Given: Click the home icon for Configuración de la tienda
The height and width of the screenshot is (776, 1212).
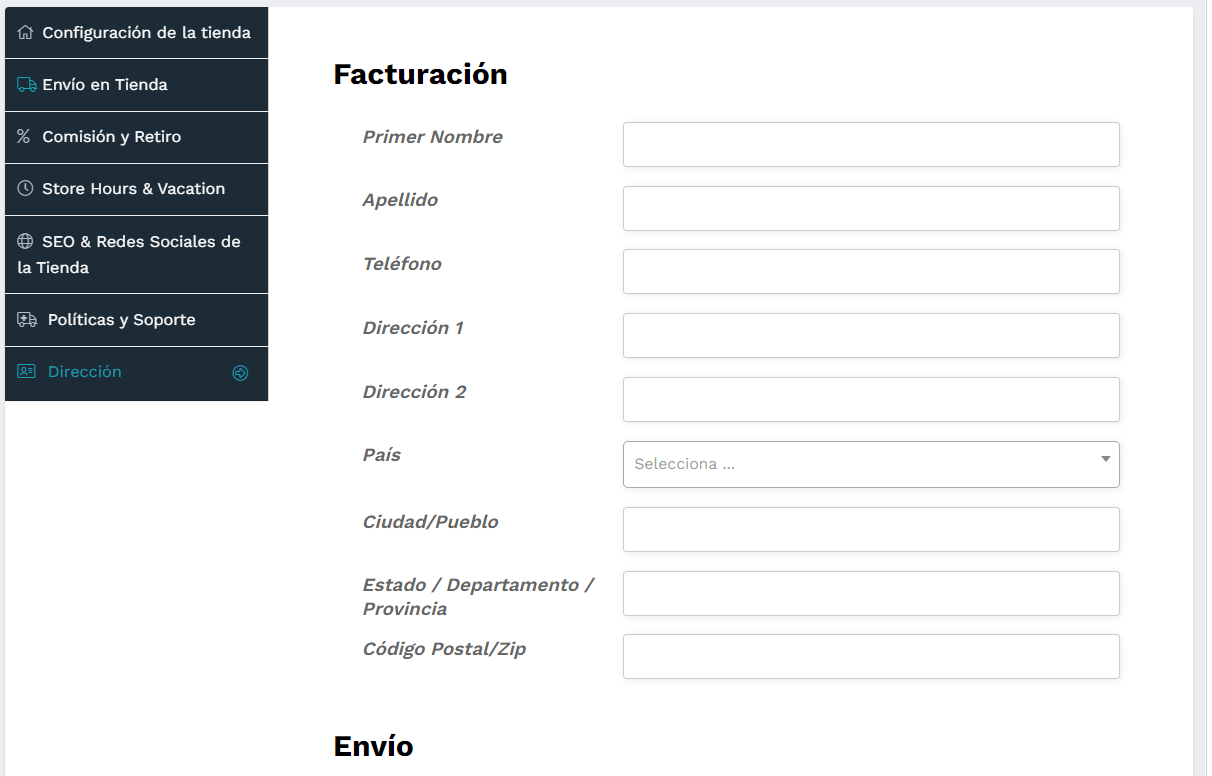Looking at the screenshot, I should pyautogui.click(x=24, y=32).
